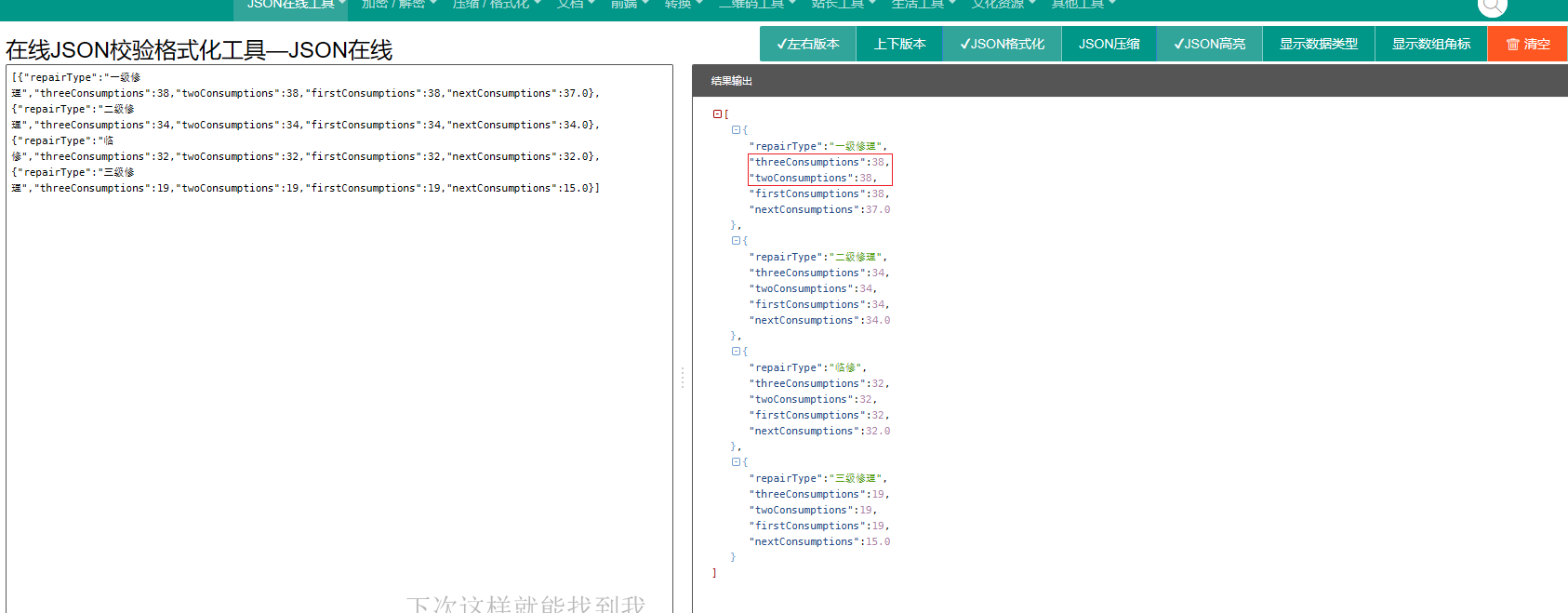Open the 加密/解密 dropdown menu
Image resolution: width=1568 pixels, height=613 pixels.
398,5
